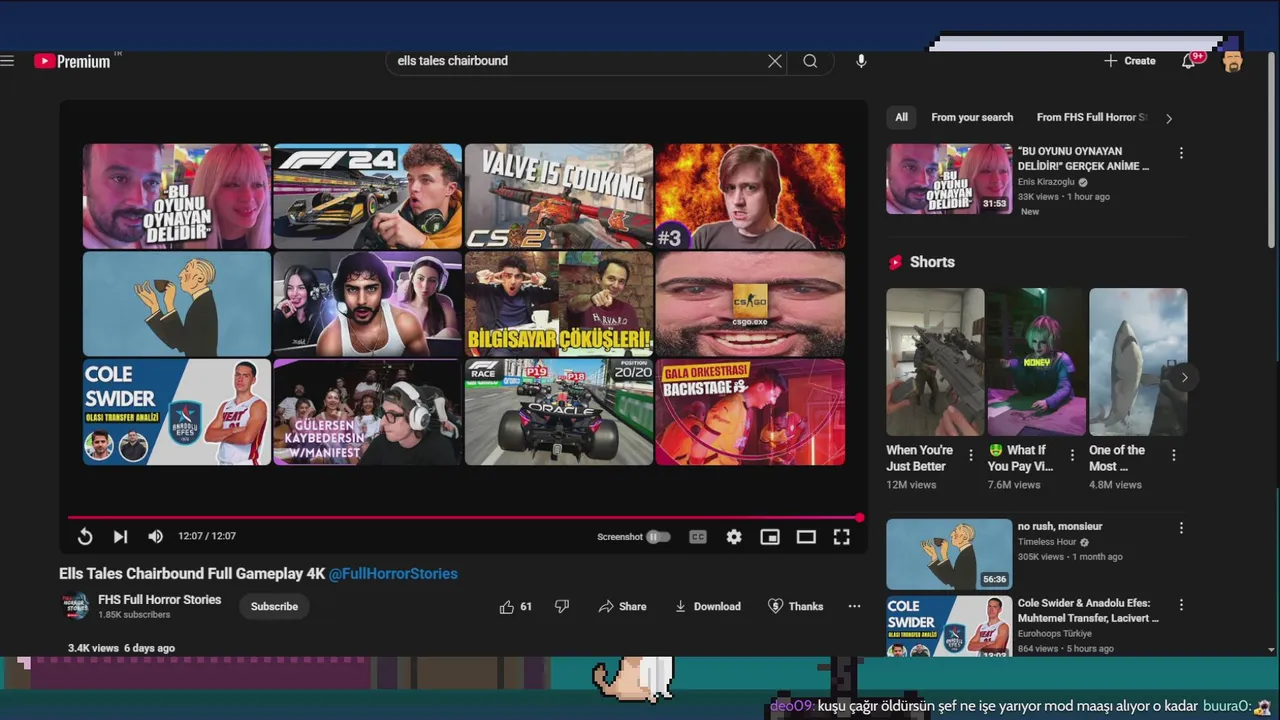This screenshot has height=720, width=1280.
Task: Toggle closed captions
Action: point(698,537)
